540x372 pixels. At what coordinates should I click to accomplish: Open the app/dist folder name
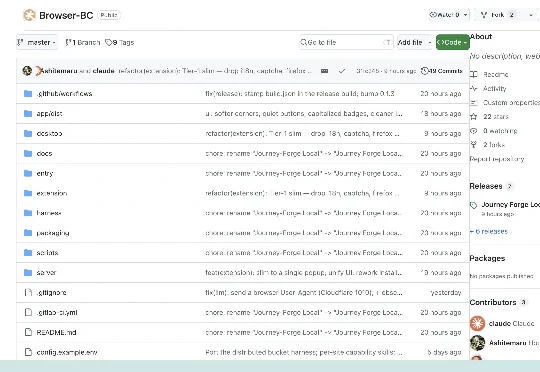(x=49, y=114)
